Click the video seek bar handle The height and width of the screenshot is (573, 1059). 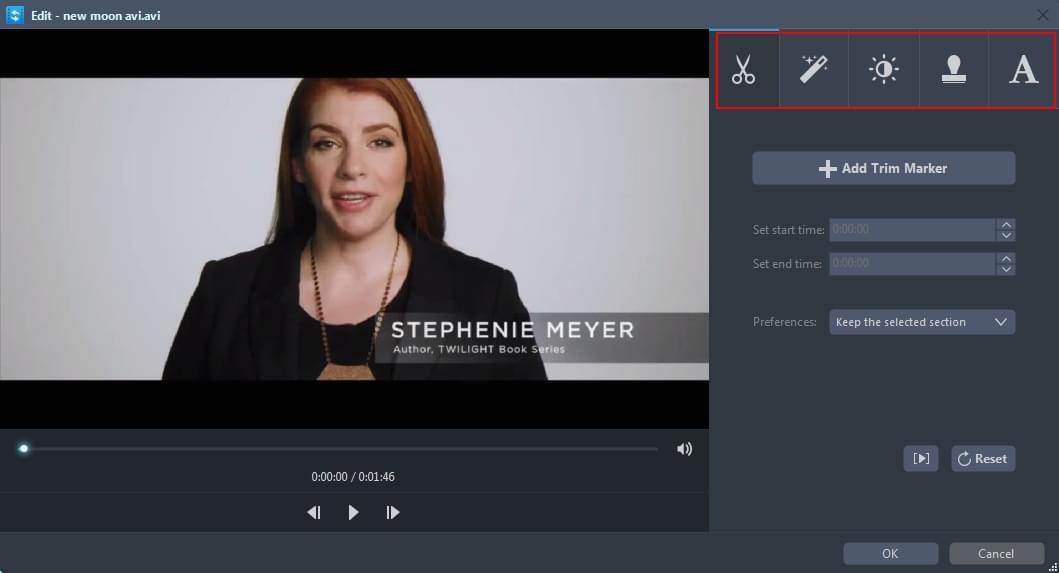click(x=23, y=449)
